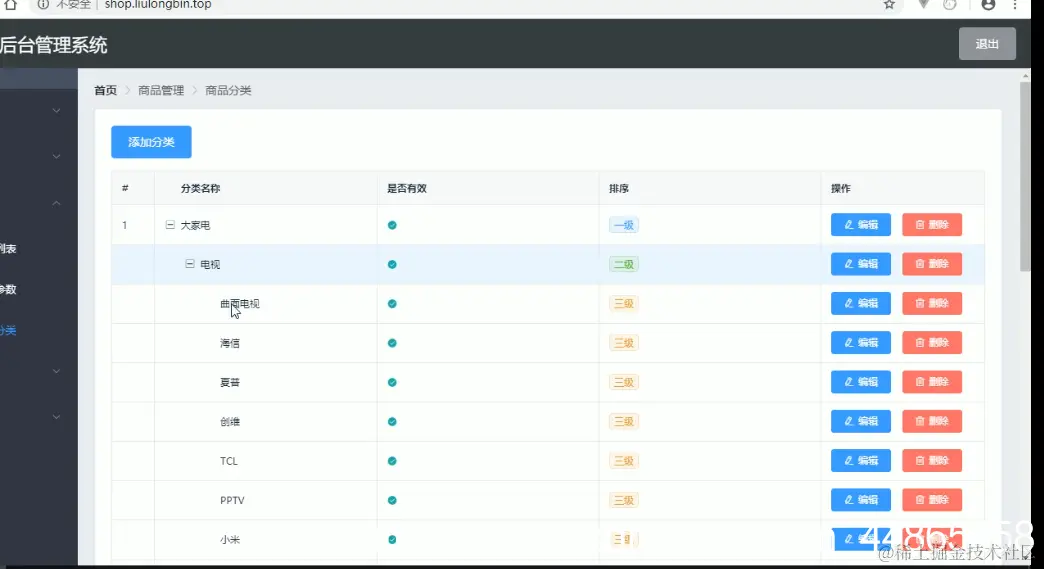The height and width of the screenshot is (569, 1044).
Task: Click the valid check icon for 电视
Action: 392,264
